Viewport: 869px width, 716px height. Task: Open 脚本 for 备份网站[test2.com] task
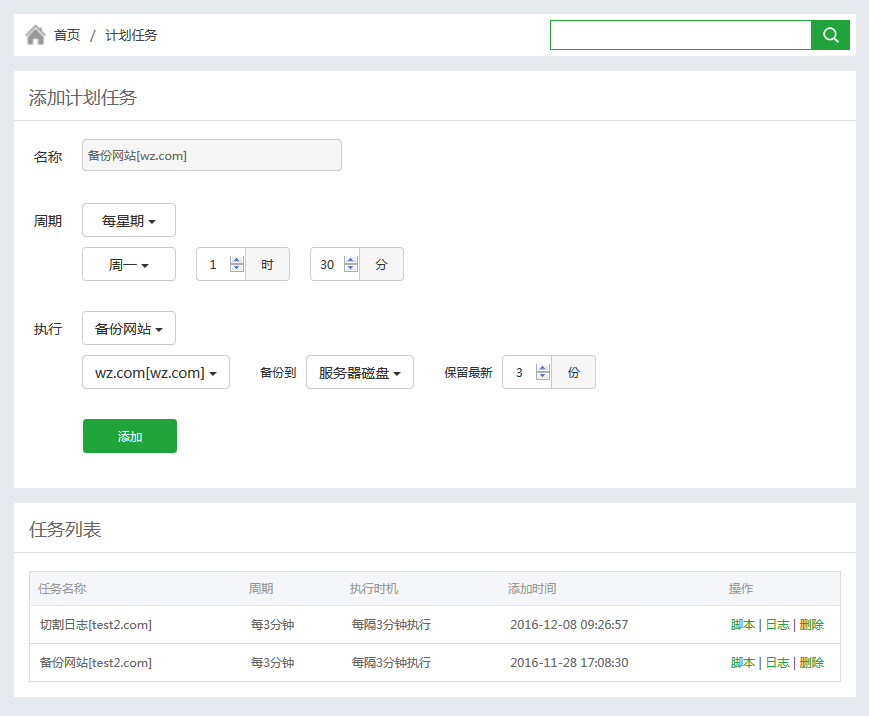[x=743, y=663]
